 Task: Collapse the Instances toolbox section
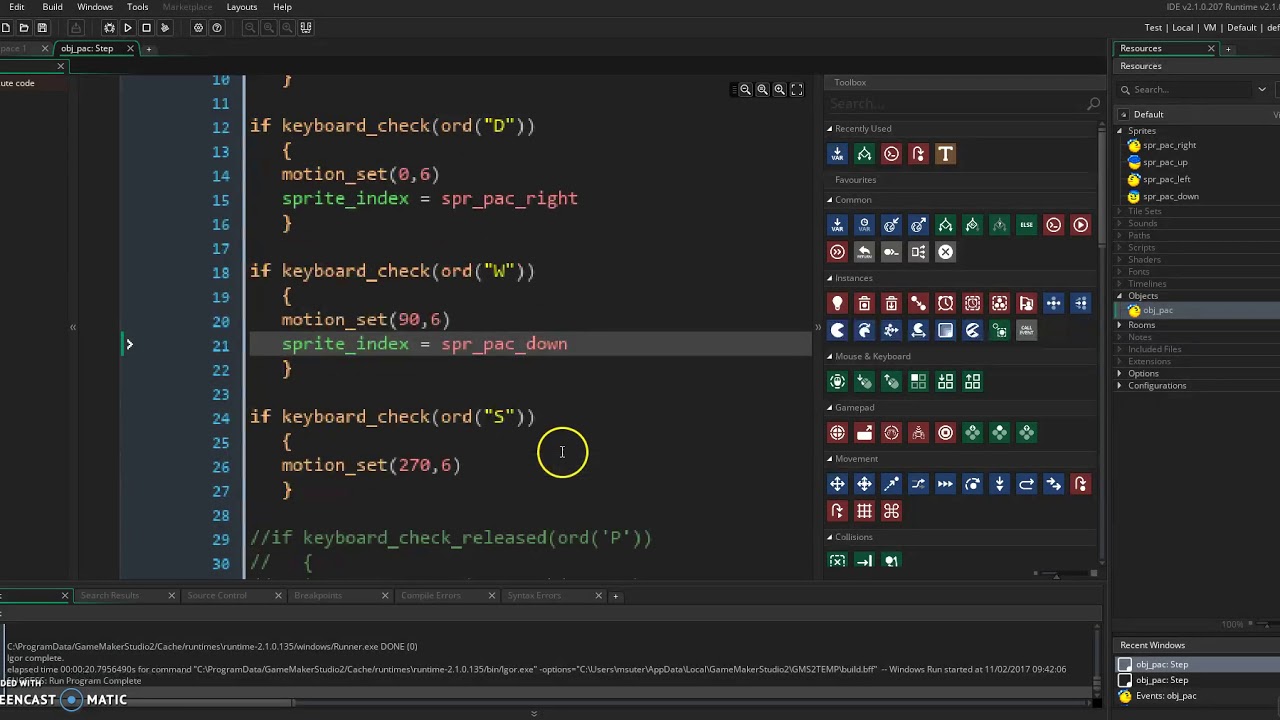tap(829, 278)
